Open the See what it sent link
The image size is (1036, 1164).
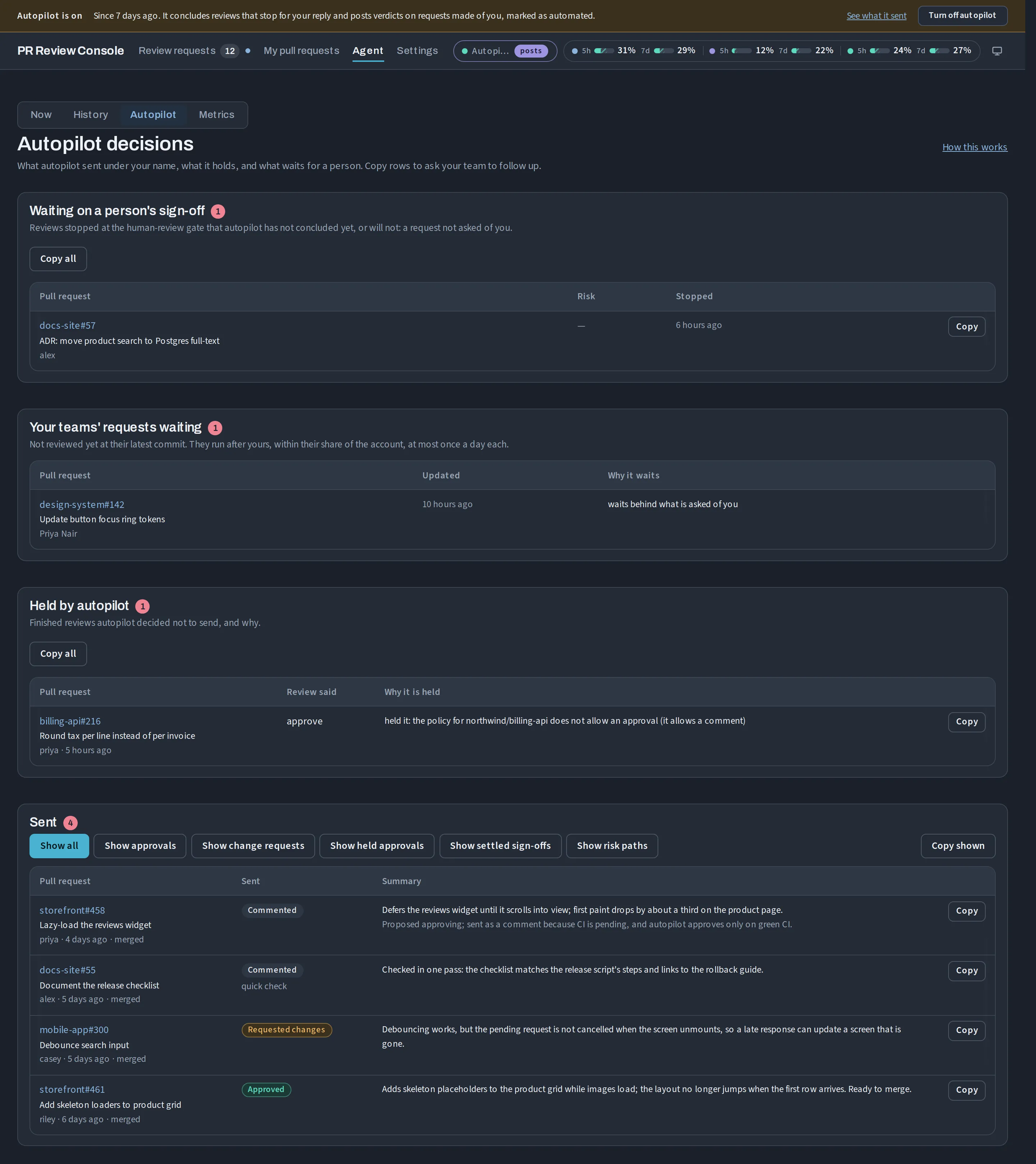876,16
